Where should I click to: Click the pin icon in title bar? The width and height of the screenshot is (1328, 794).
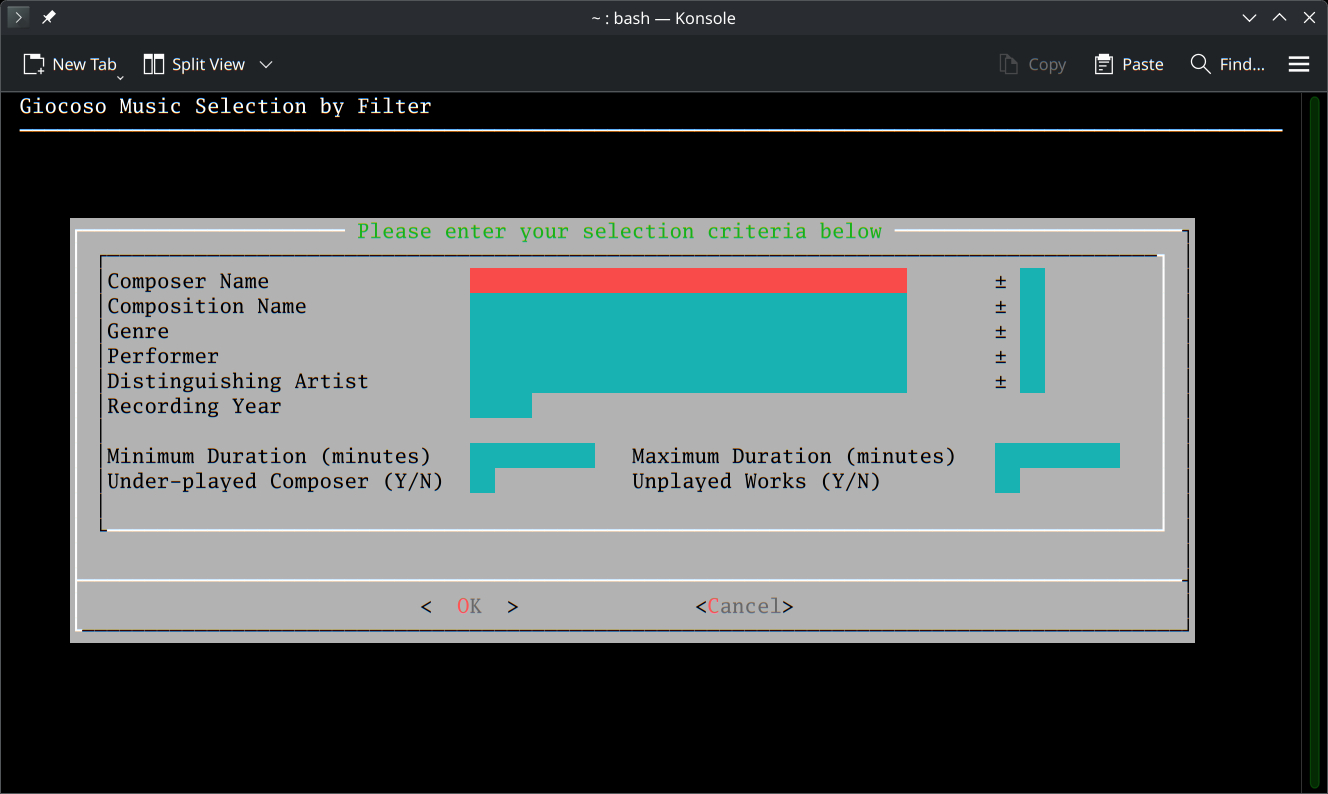(48, 18)
